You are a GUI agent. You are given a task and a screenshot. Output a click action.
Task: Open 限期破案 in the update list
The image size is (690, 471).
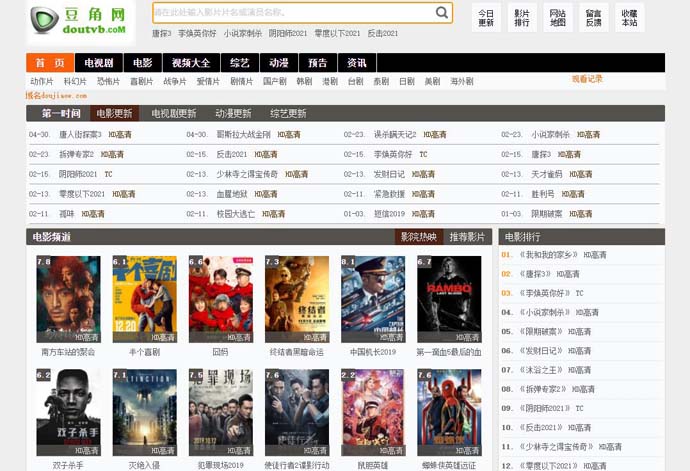pyautogui.click(x=547, y=214)
